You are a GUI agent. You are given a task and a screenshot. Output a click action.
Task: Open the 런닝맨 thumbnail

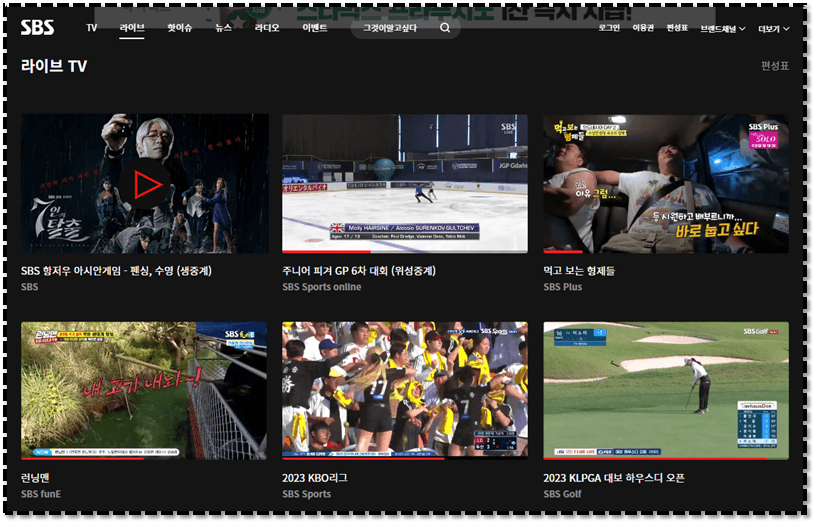point(144,390)
